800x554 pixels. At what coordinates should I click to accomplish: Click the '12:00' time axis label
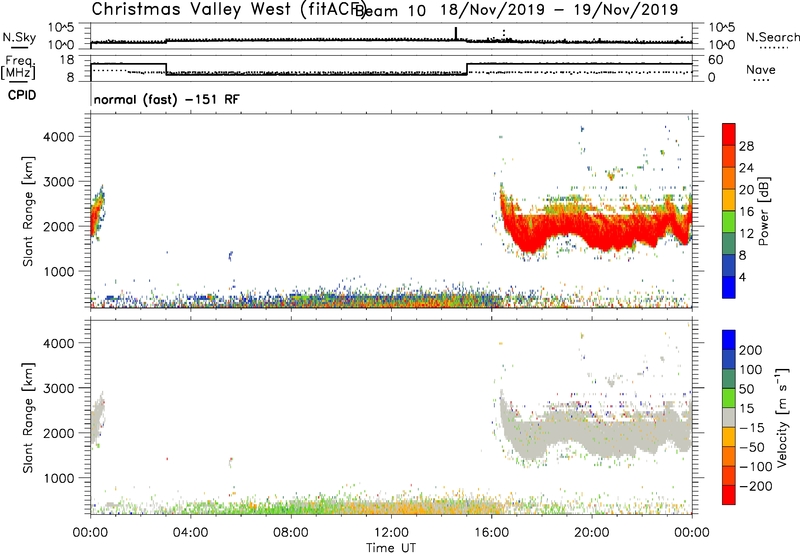[x=391, y=533]
